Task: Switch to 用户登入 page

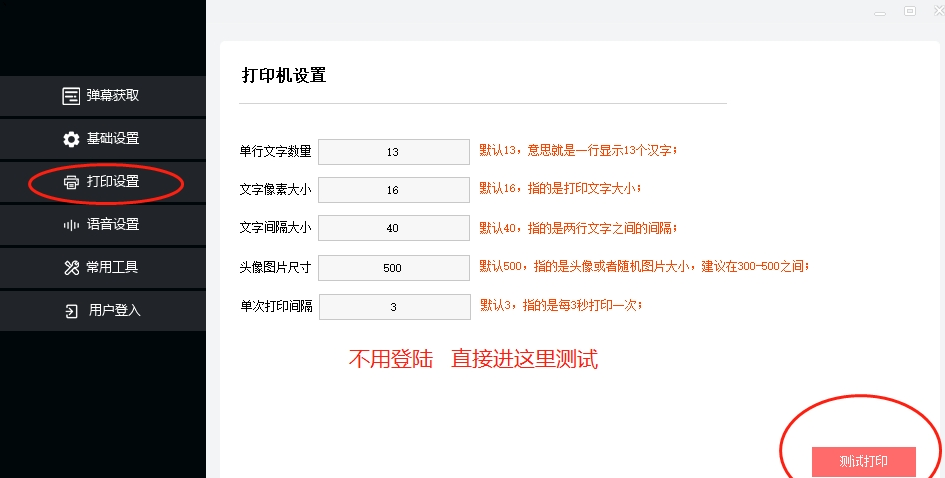Action: pyautogui.click(x=114, y=311)
